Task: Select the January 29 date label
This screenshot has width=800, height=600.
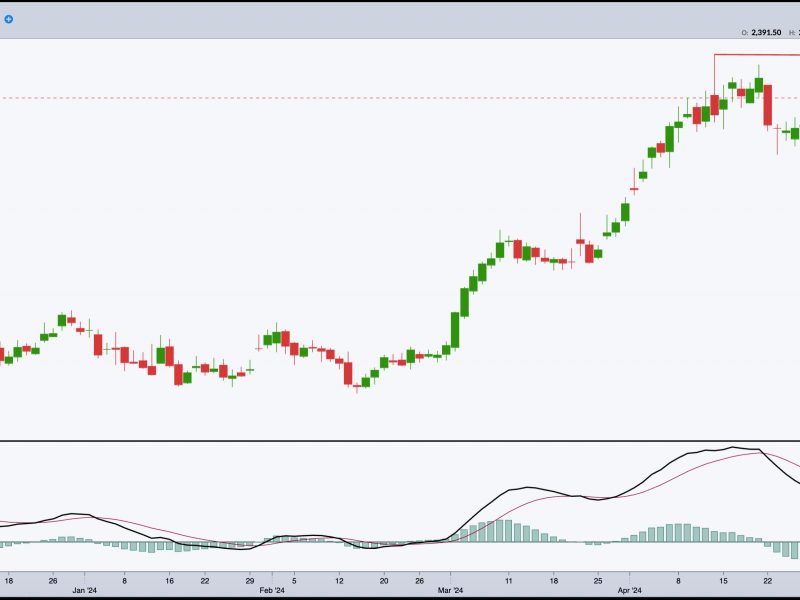Action: [249, 581]
